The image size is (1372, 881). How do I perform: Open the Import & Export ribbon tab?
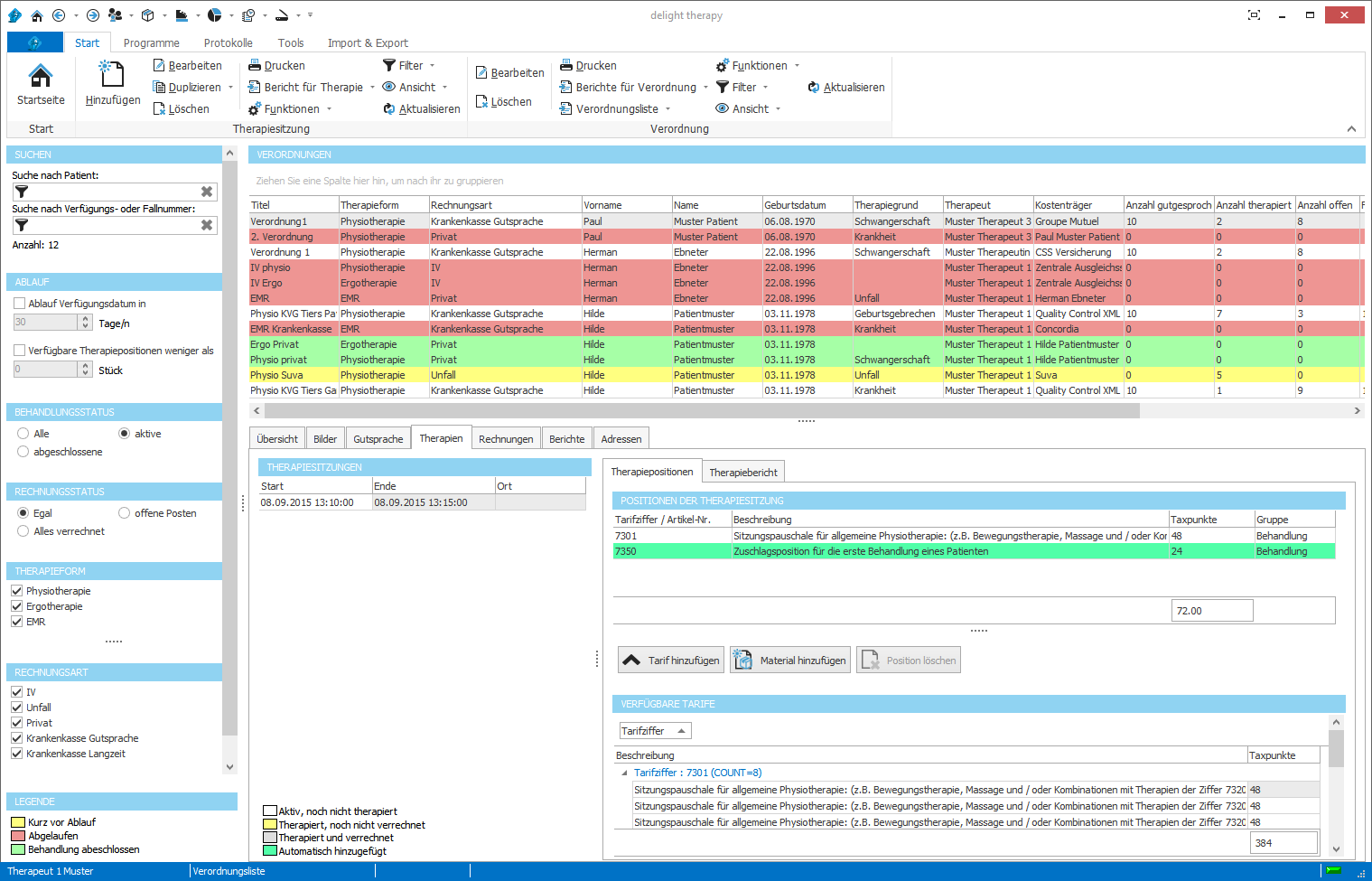(368, 43)
